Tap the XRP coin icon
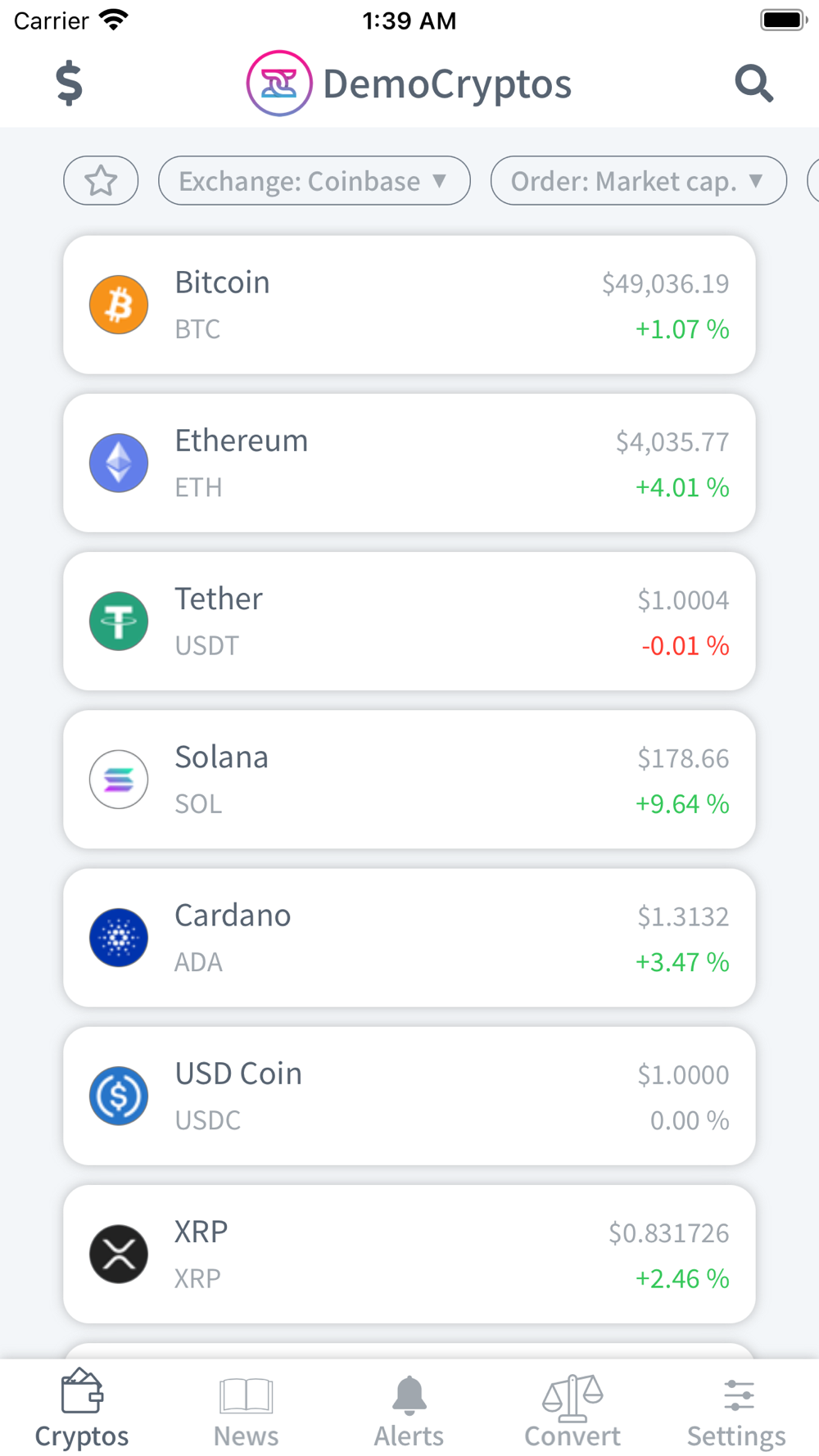 coord(119,1254)
